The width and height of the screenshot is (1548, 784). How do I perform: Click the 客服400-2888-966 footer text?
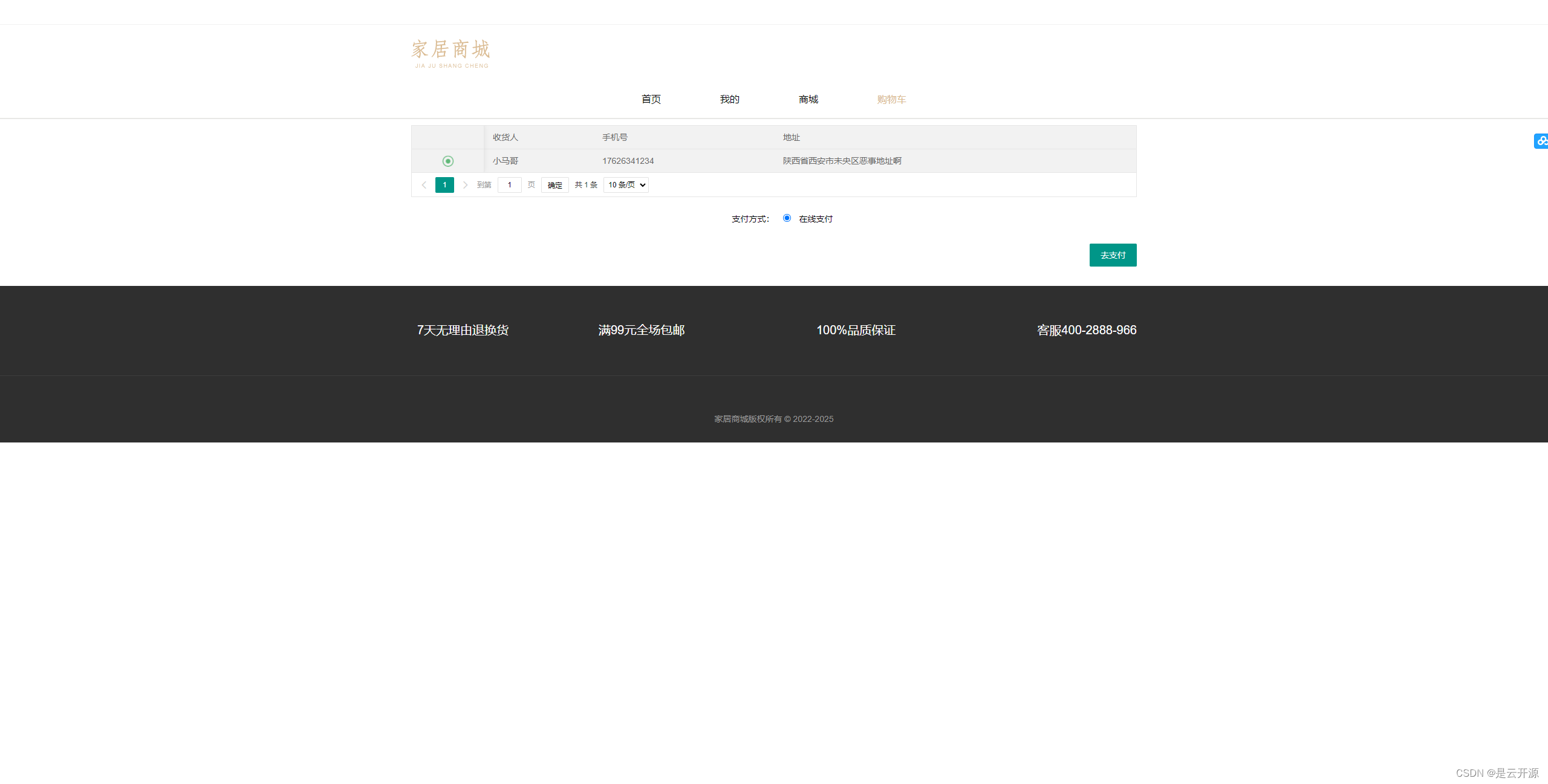1087,330
